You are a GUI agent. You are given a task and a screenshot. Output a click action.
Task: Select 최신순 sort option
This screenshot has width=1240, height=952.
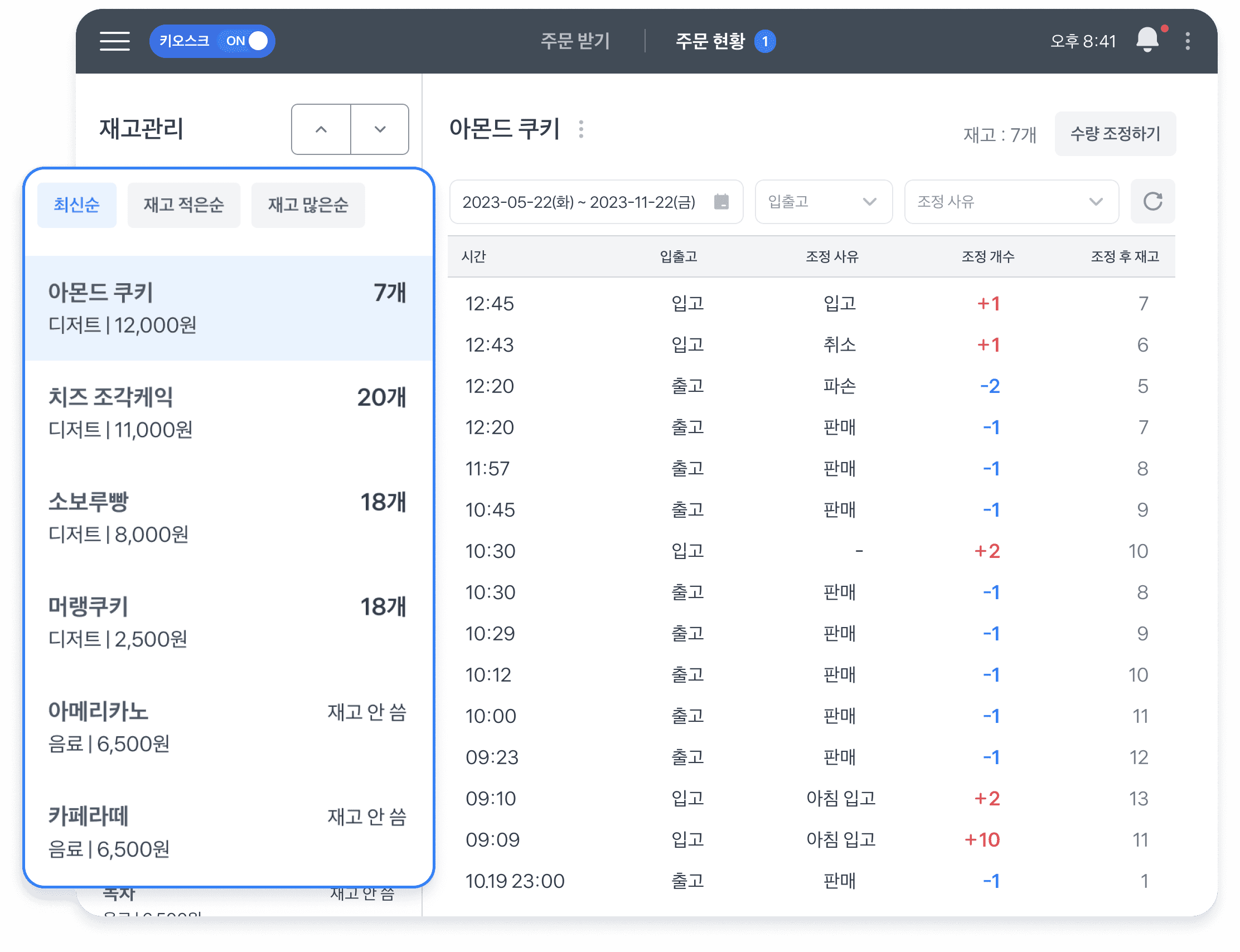point(76,205)
